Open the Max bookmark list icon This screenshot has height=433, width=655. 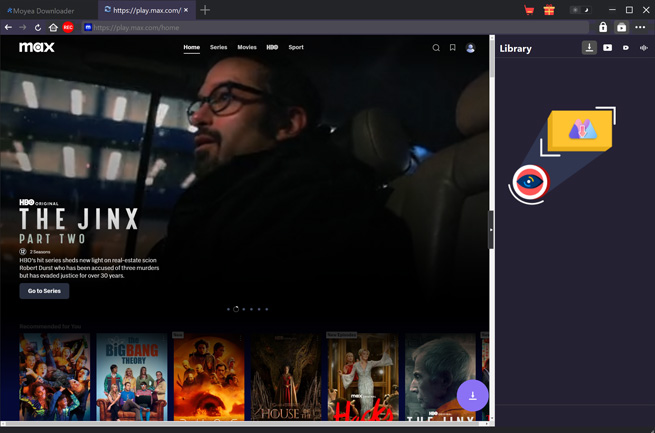[453, 48]
